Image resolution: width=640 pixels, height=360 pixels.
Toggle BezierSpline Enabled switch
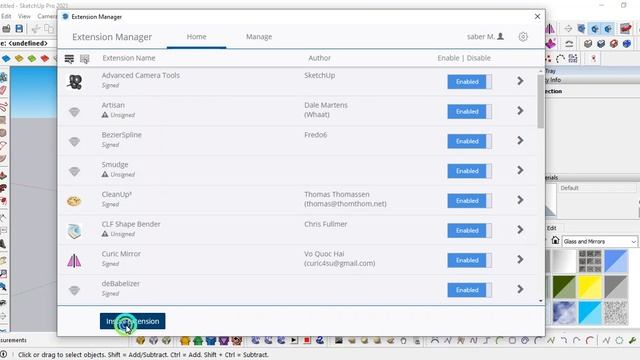pyautogui.click(x=469, y=141)
